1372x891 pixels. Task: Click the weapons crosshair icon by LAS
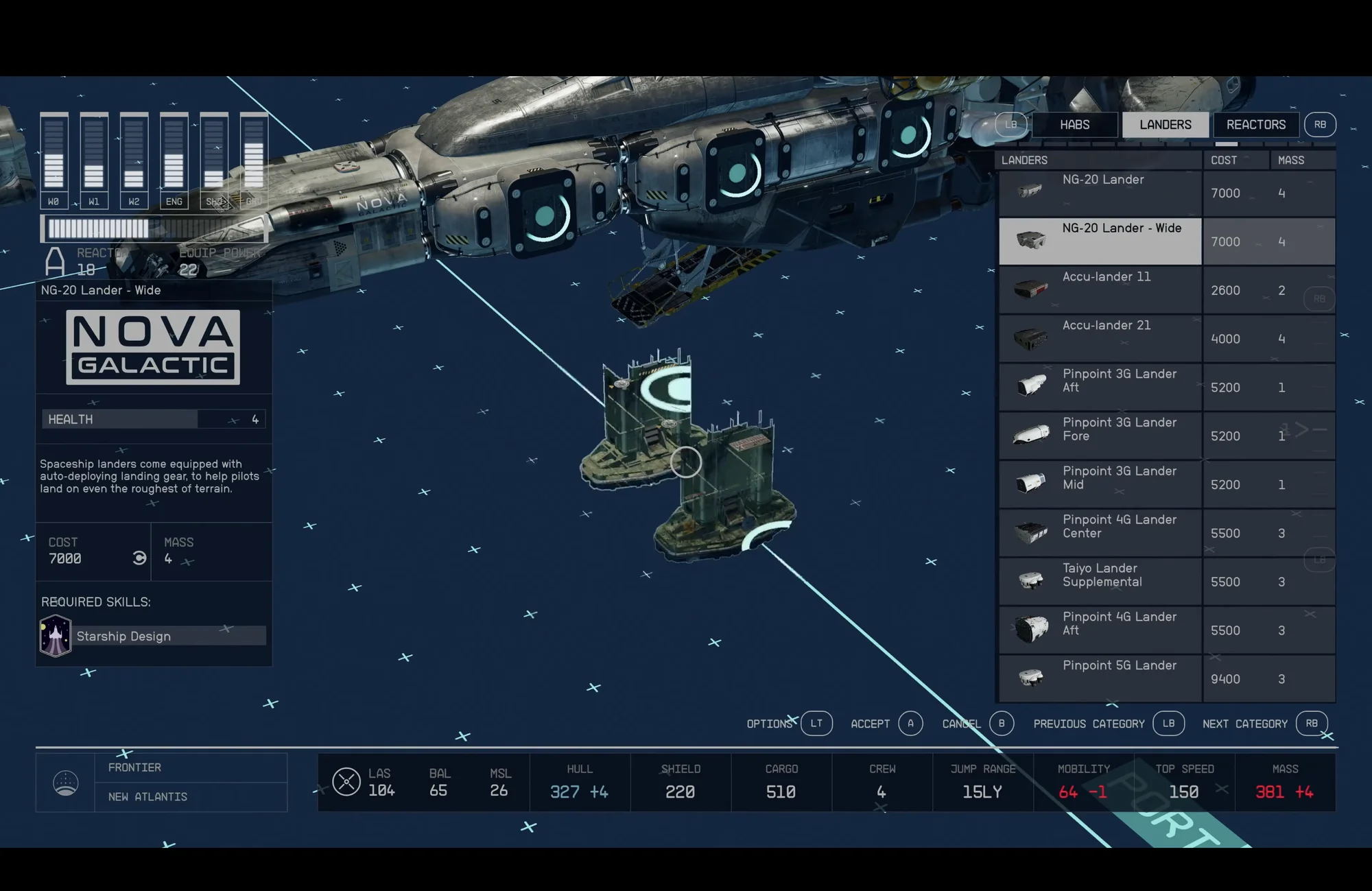346,781
